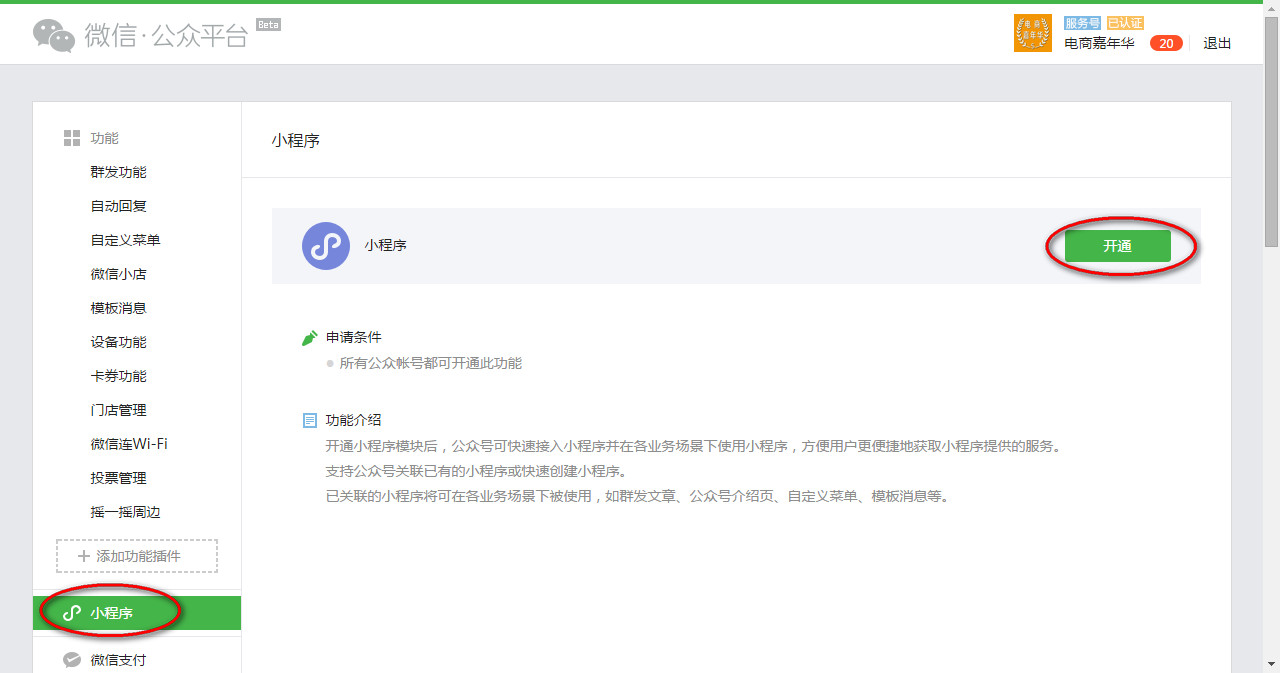Open 摇一摇周边 menu item
The width and height of the screenshot is (1280, 673).
pyautogui.click(x=125, y=512)
